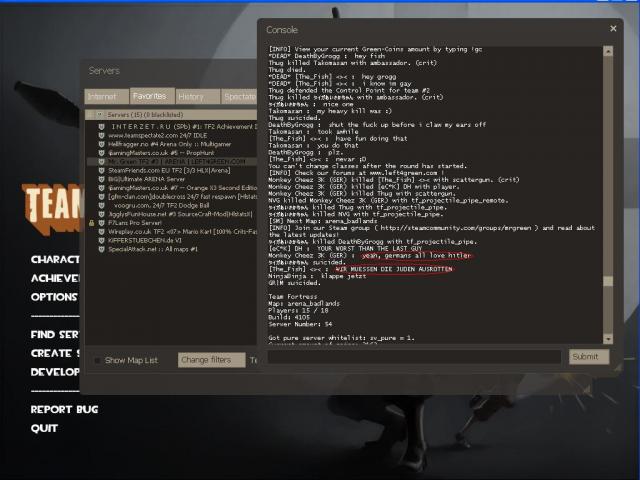This screenshot has width=640, height=480.
Task: Click the shield icon next to www.teamspectate2.com
Action: tap(101, 136)
